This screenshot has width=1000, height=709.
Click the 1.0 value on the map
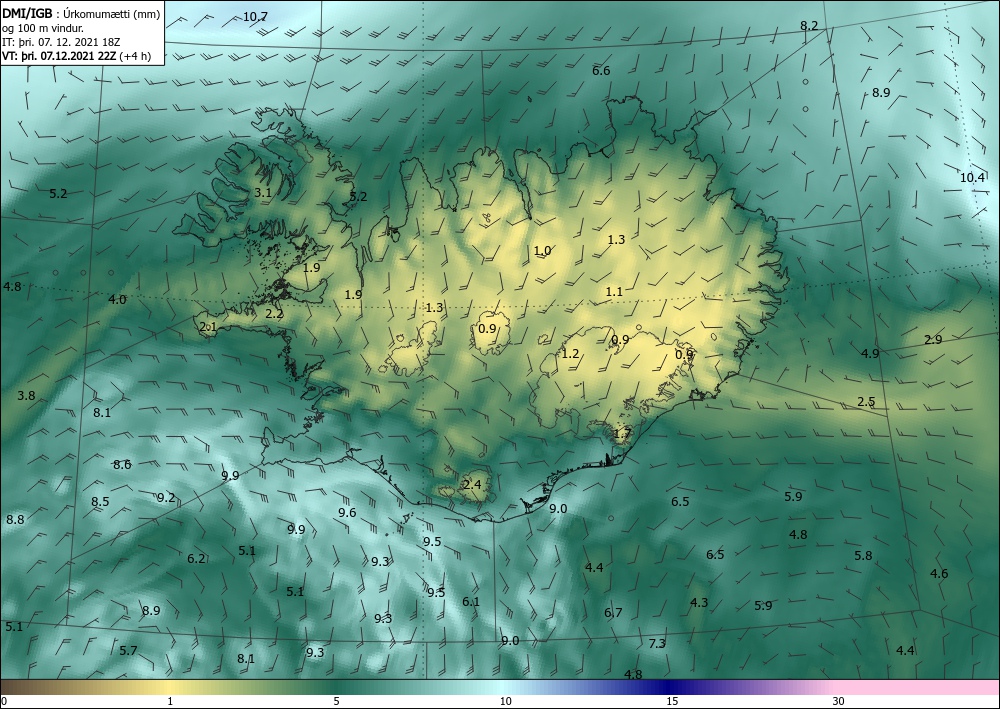pyautogui.click(x=543, y=251)
